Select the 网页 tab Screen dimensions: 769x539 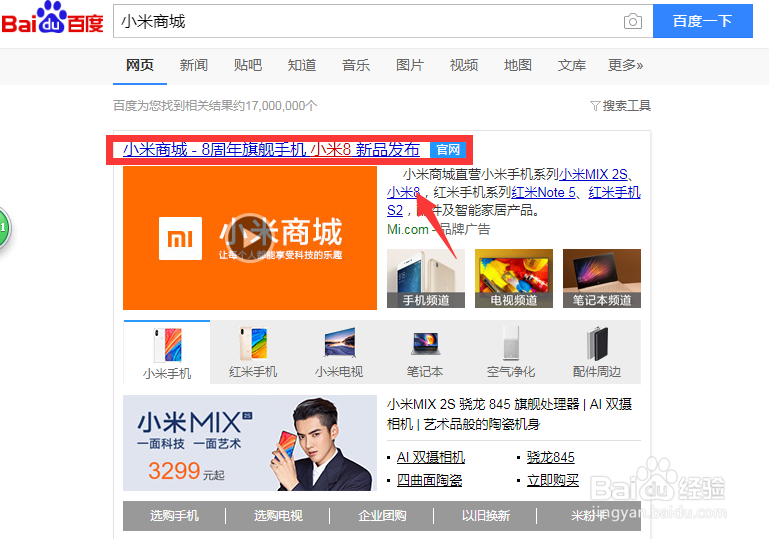pyautogui.click(x=140, y=65)
